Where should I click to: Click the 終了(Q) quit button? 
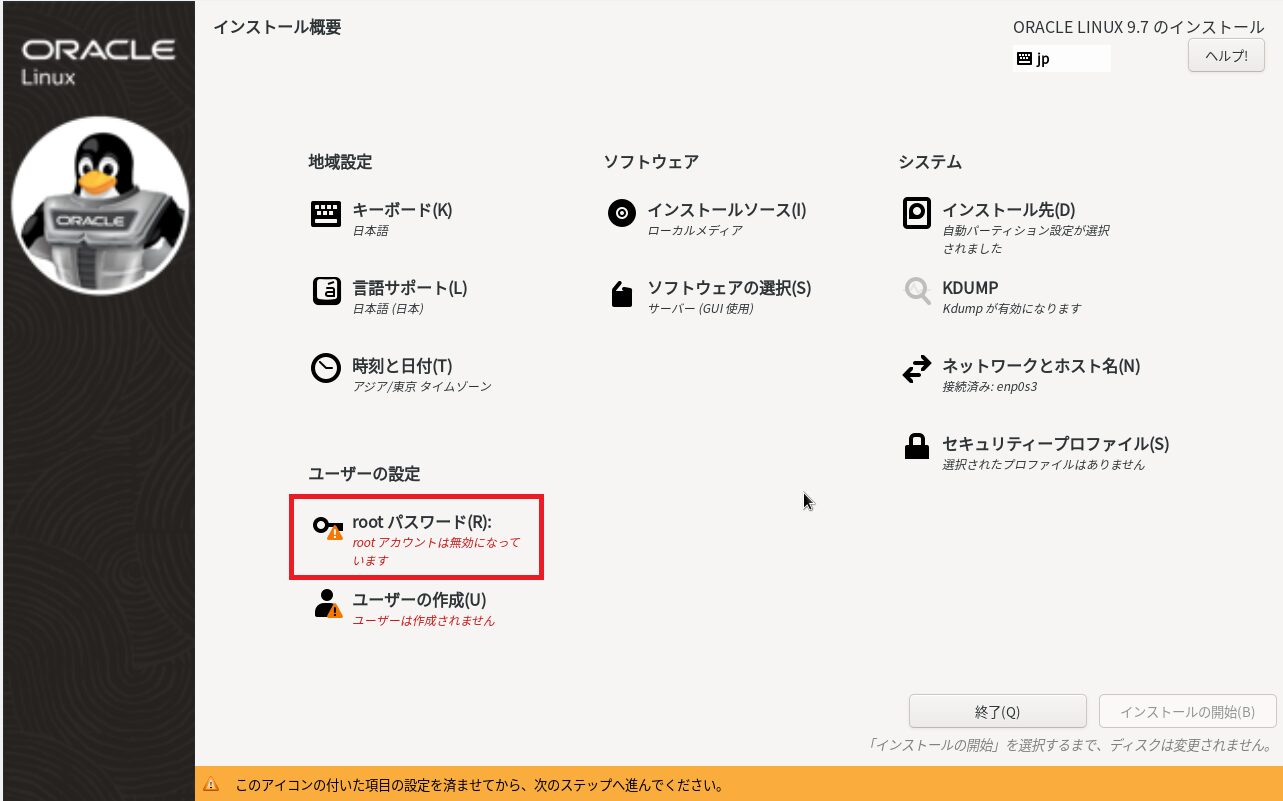point(997,712)
